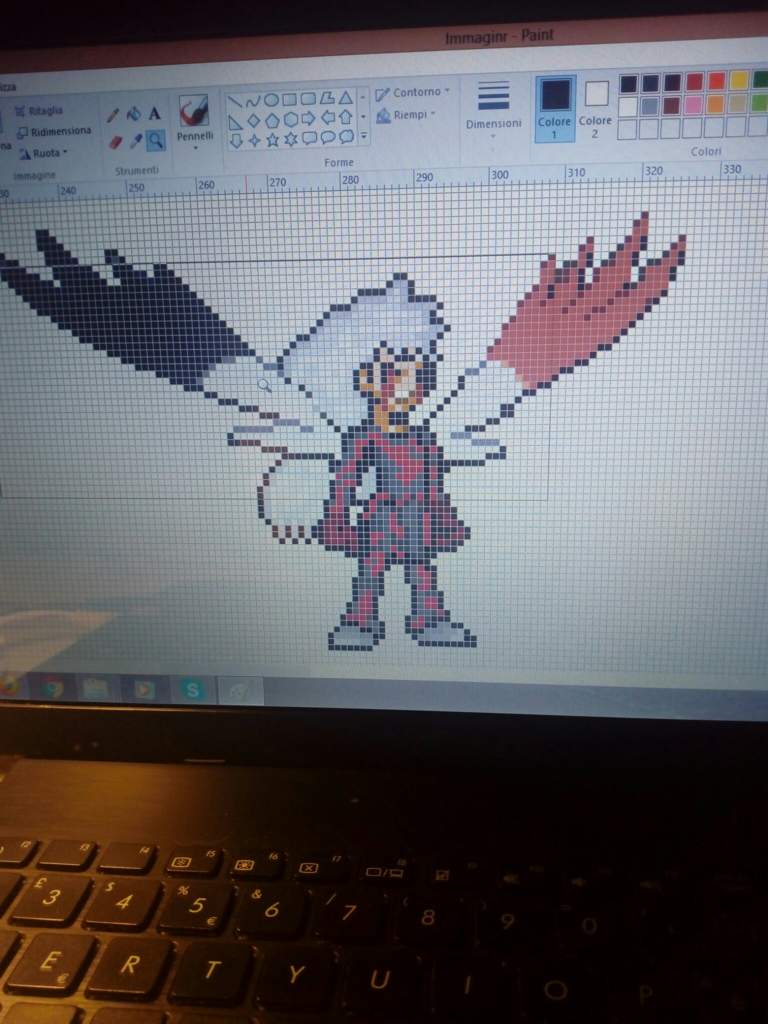Click the Paint taskbar button
This screenshot has height=1024, width=768.
click(x=240, y=691)
